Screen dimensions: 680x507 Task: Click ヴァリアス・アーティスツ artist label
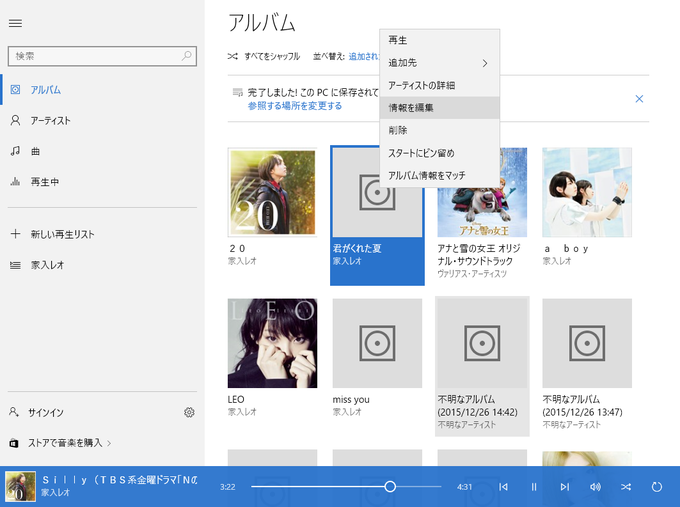472,274
